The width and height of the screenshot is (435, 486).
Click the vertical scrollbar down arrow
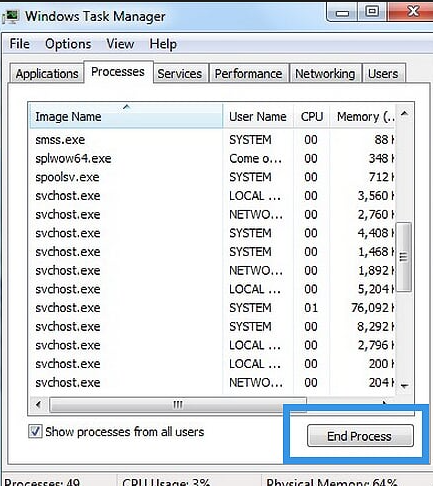click(x=404, y=386)
